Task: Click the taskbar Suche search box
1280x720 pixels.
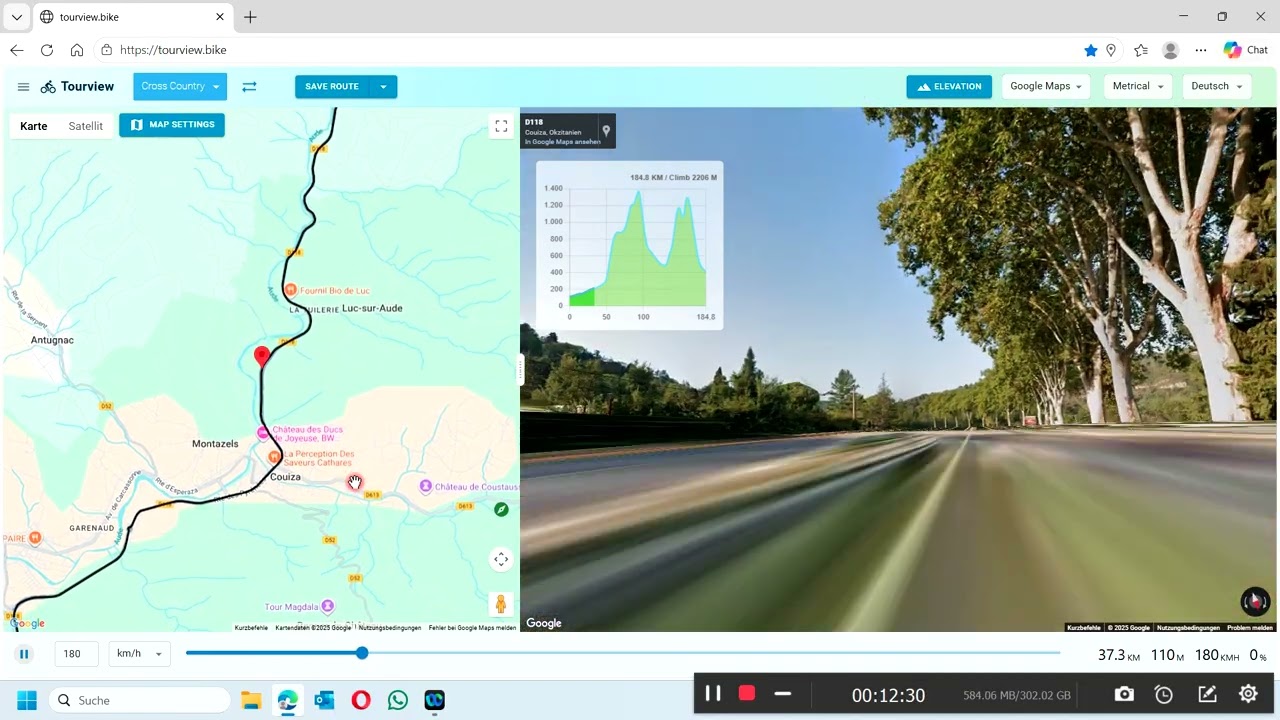Action: 139,700
